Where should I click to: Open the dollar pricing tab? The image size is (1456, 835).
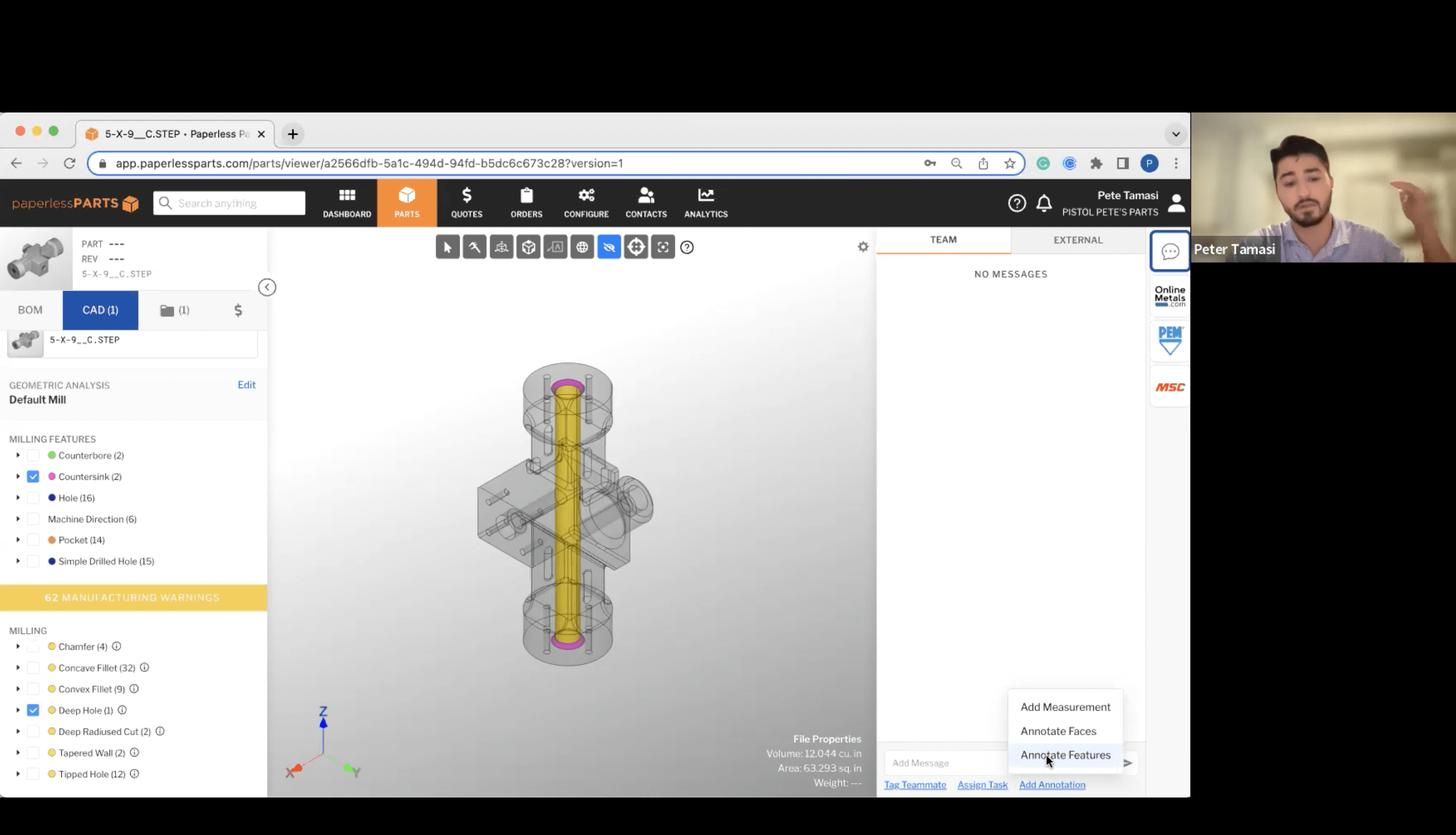238,310
